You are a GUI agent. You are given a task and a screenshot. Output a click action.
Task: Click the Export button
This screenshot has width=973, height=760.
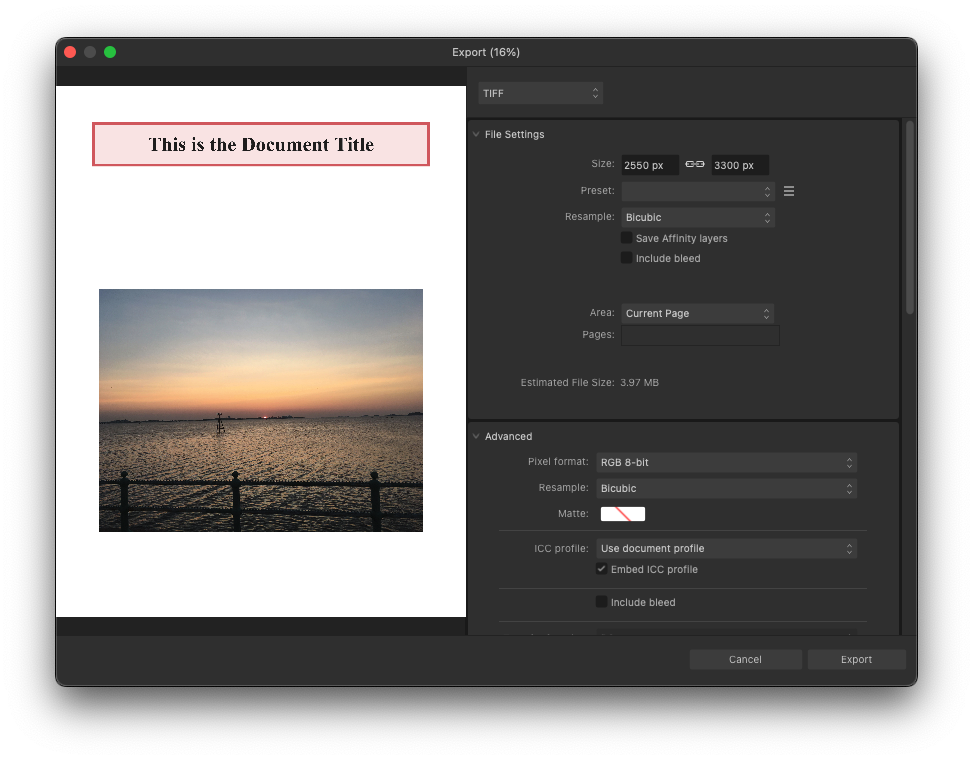tap(856, 659)
